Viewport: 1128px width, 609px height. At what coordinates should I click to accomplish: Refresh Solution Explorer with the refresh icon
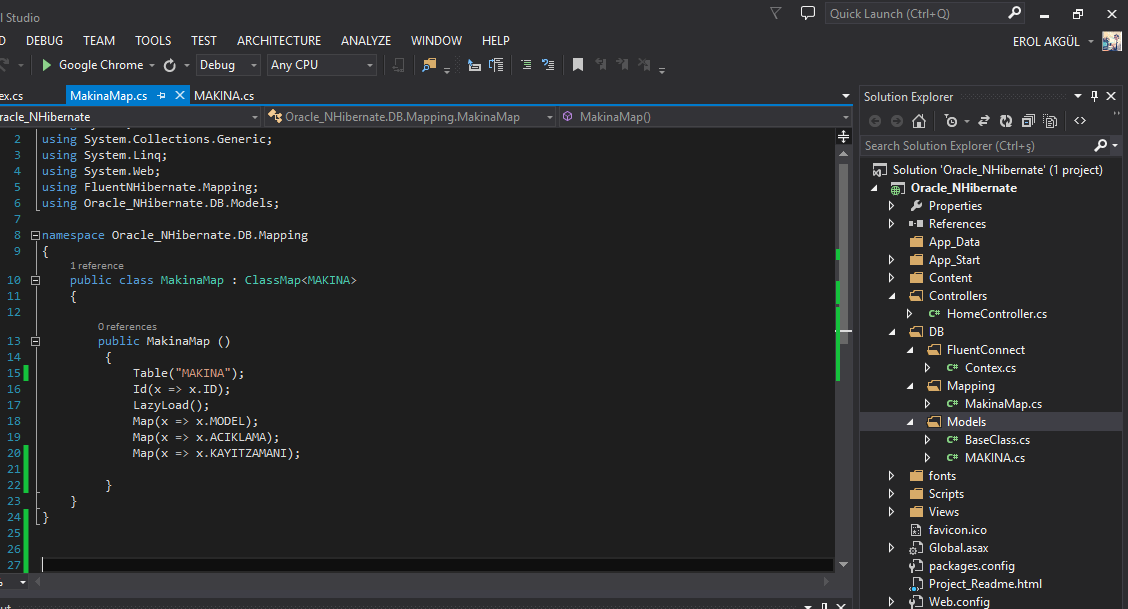[1005, 121]
